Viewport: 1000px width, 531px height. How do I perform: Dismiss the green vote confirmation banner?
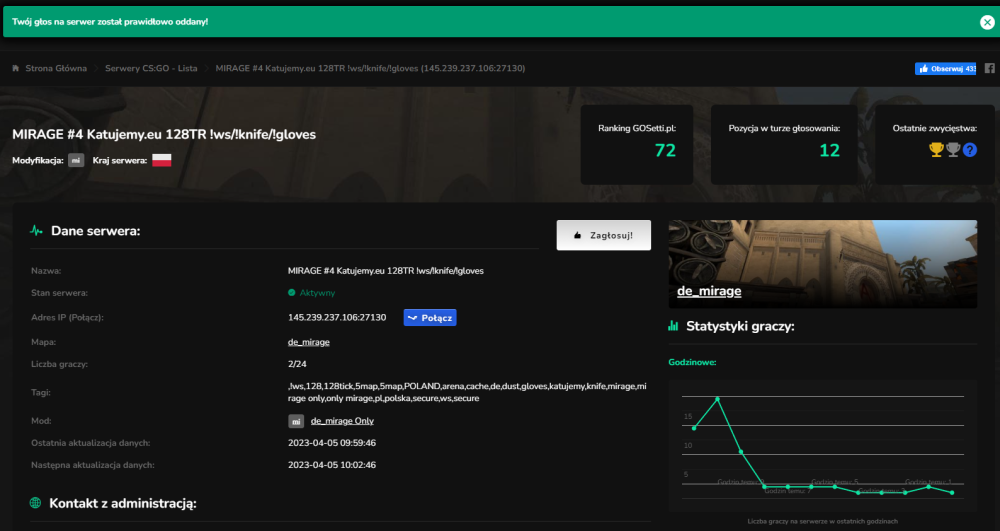click(987, 22)
